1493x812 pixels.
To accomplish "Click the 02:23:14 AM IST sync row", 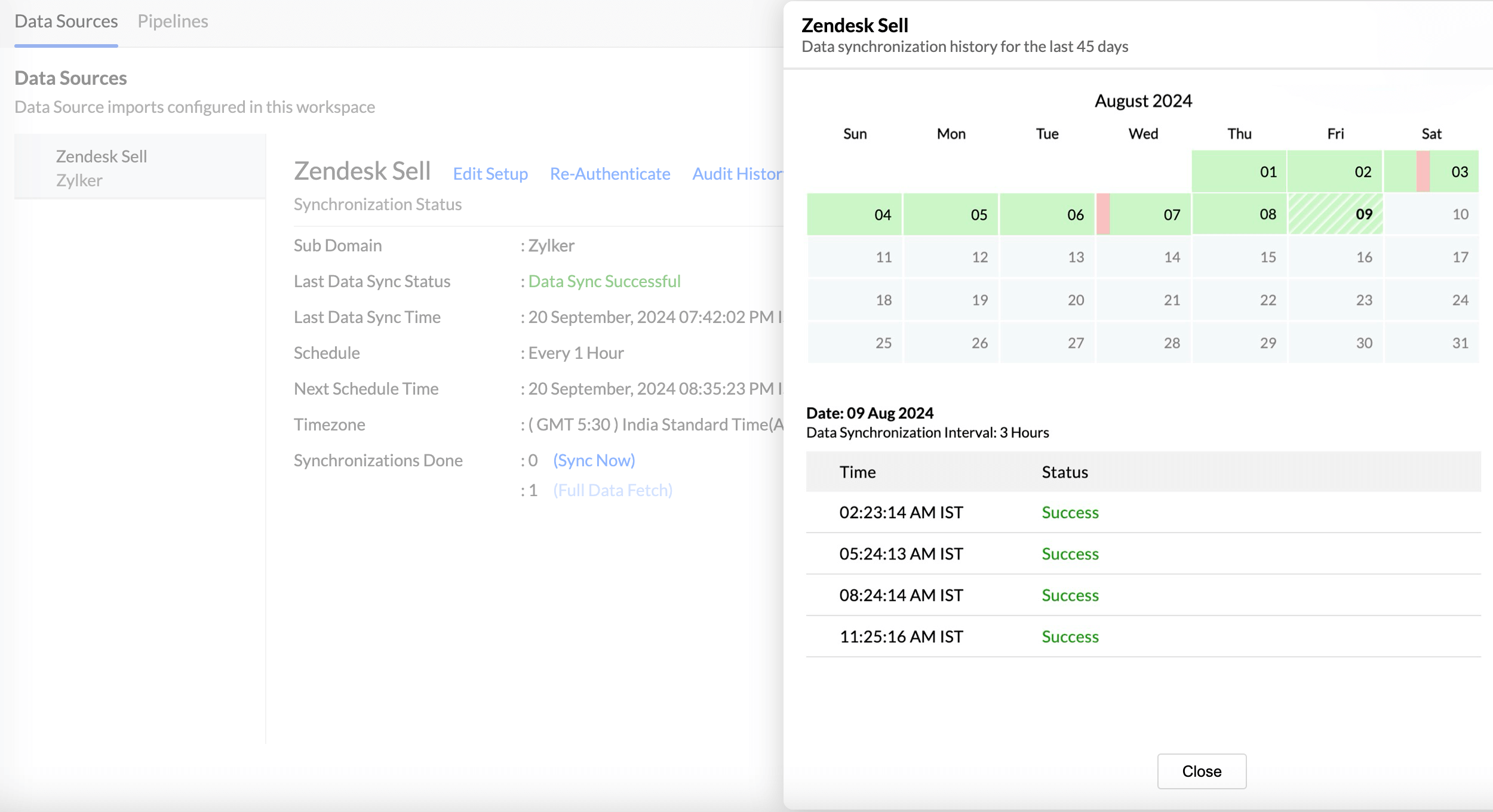I will coord(901,512).
